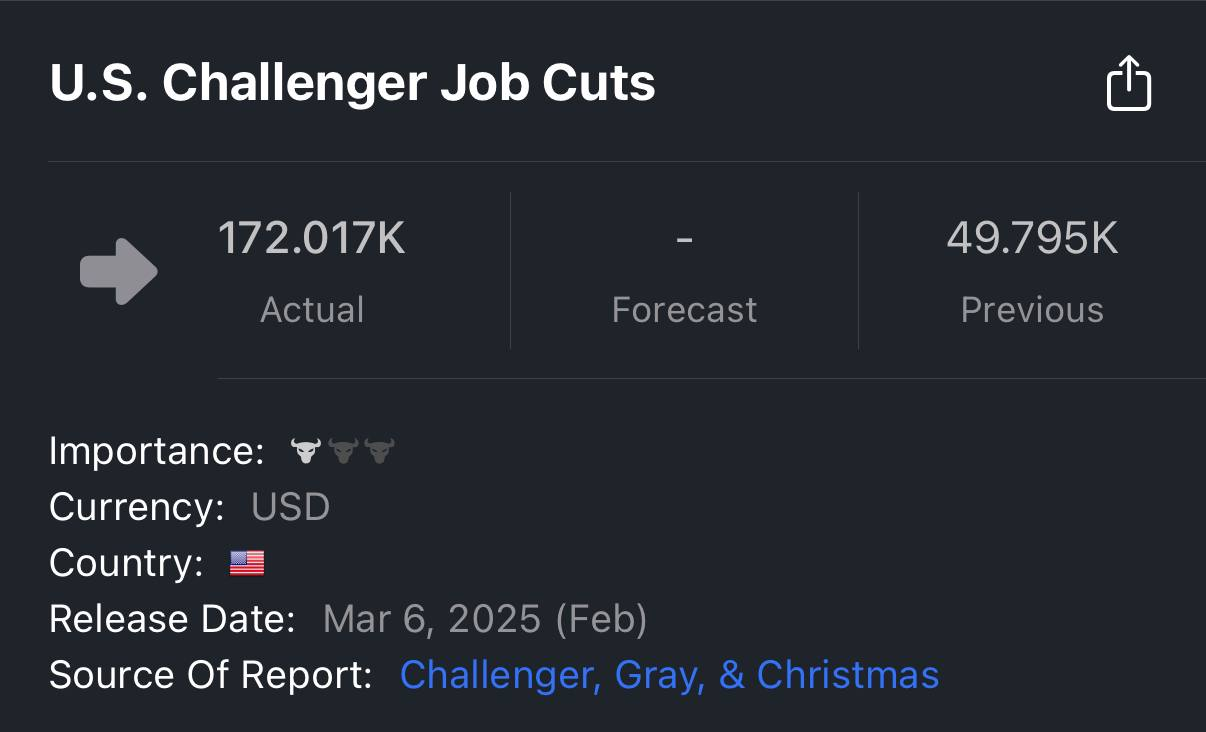Screen dimensions: 1206x732
Task: Select the 49.795K previous value
Action: 1032,239
